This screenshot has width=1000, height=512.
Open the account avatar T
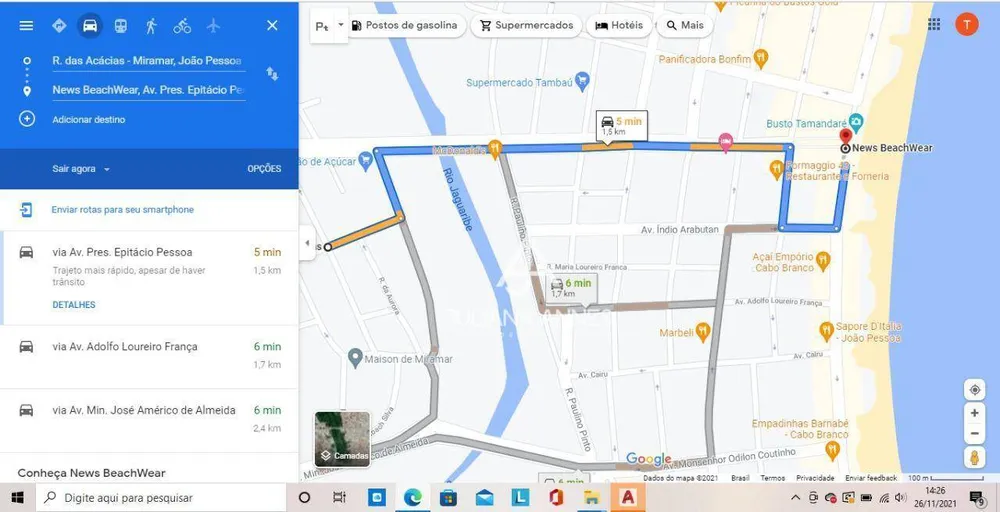(x=966, y=24)
